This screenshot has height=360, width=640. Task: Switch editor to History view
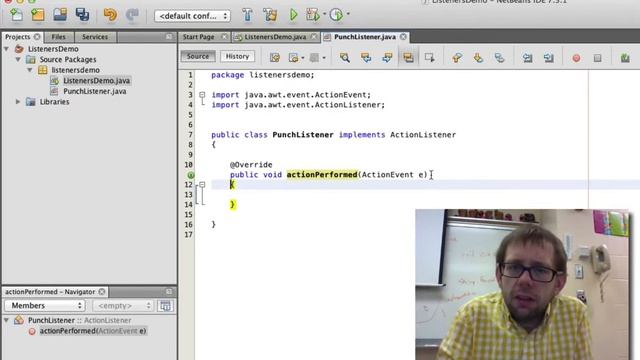pos(237,56)
